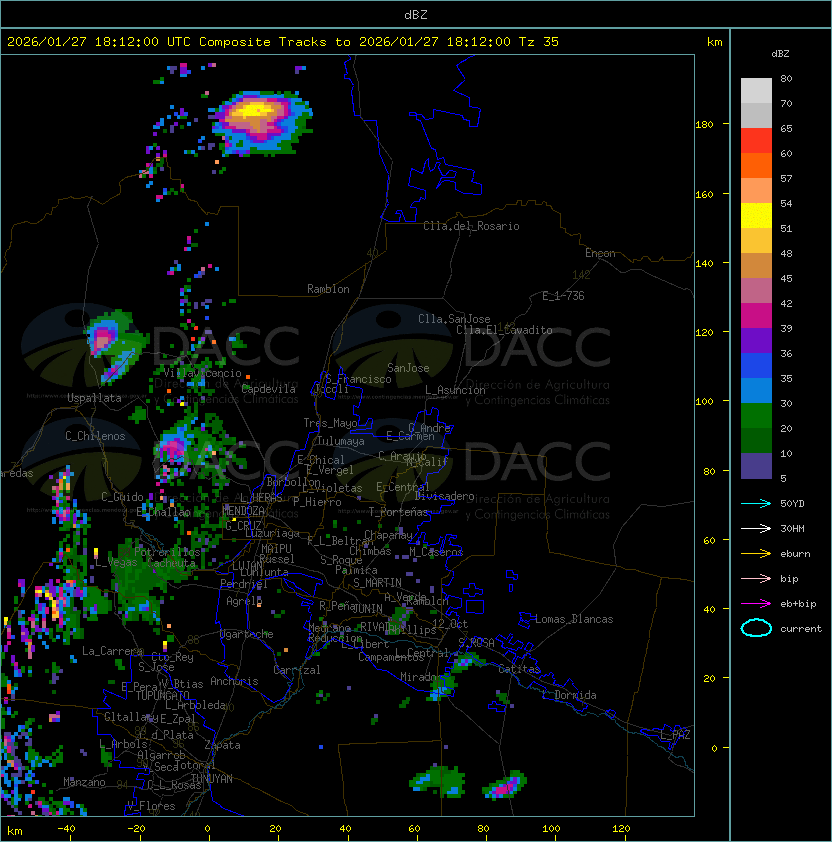This screenshot has width=832, height=842.
Task: Select the tan 48 dBZ swatch
Action: point(756,265)
